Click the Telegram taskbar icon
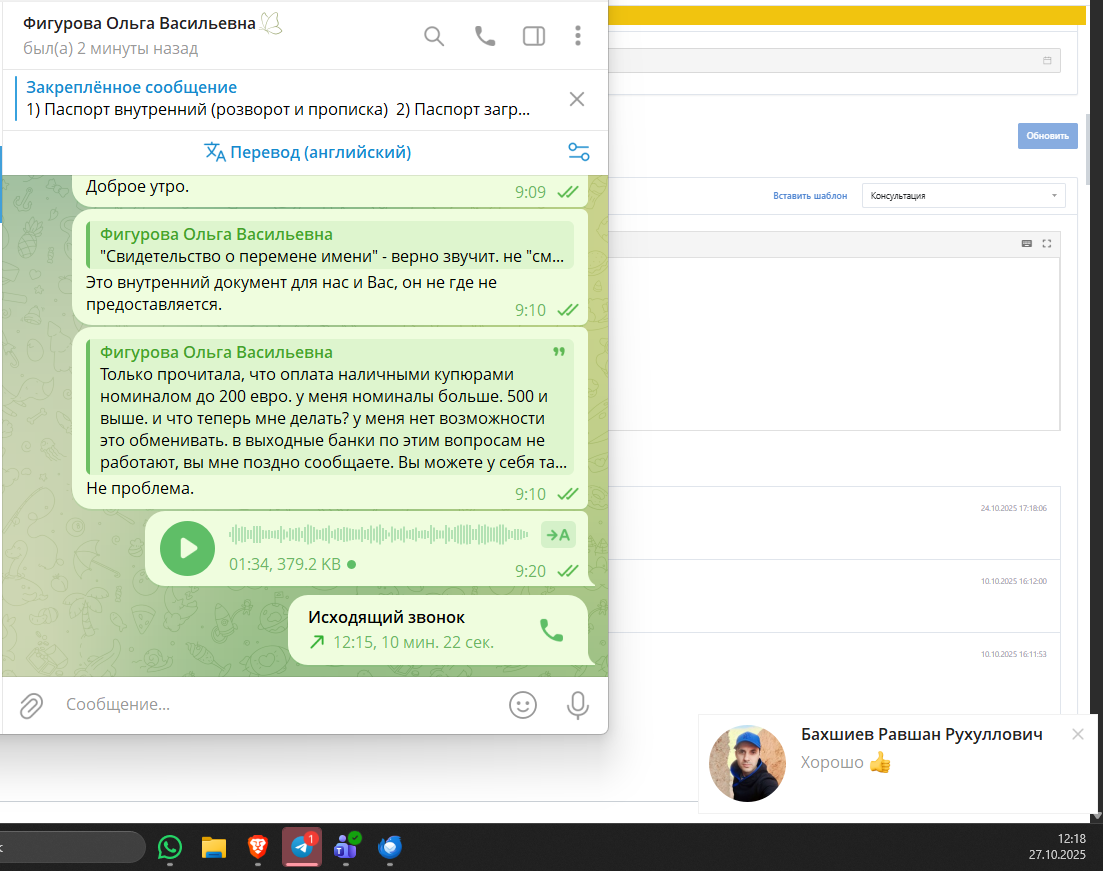This screenshot has height=871, width=1103. pyautogui.click(x=302, y=846)
